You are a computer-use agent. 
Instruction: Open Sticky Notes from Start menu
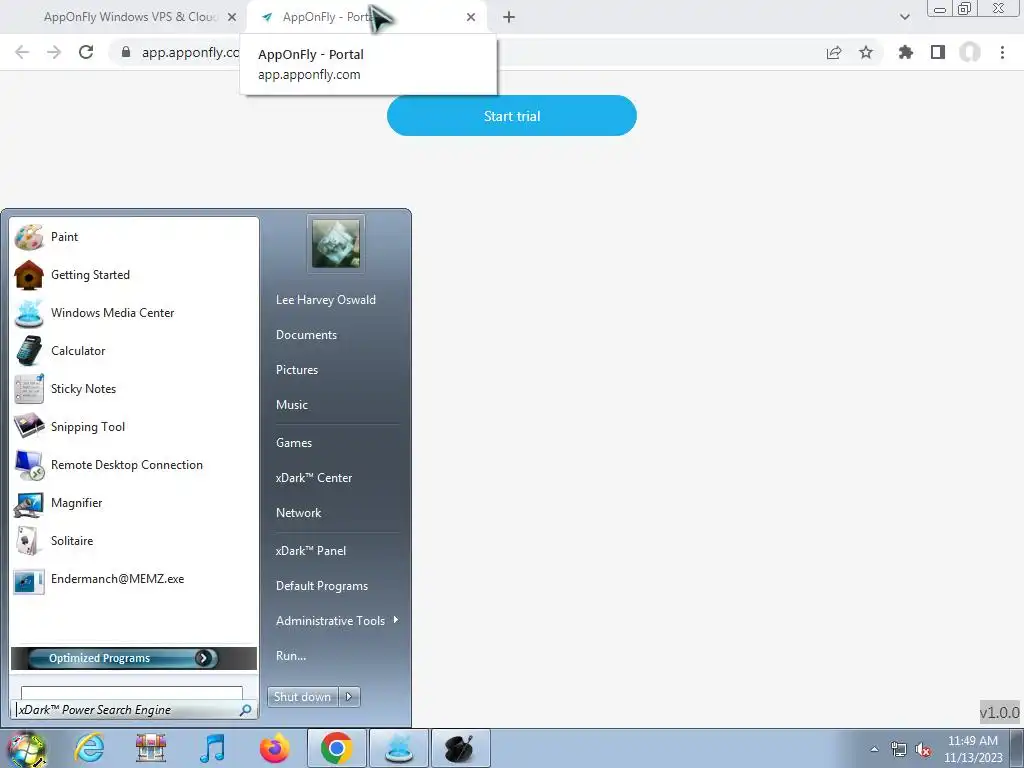coord(134,389)
